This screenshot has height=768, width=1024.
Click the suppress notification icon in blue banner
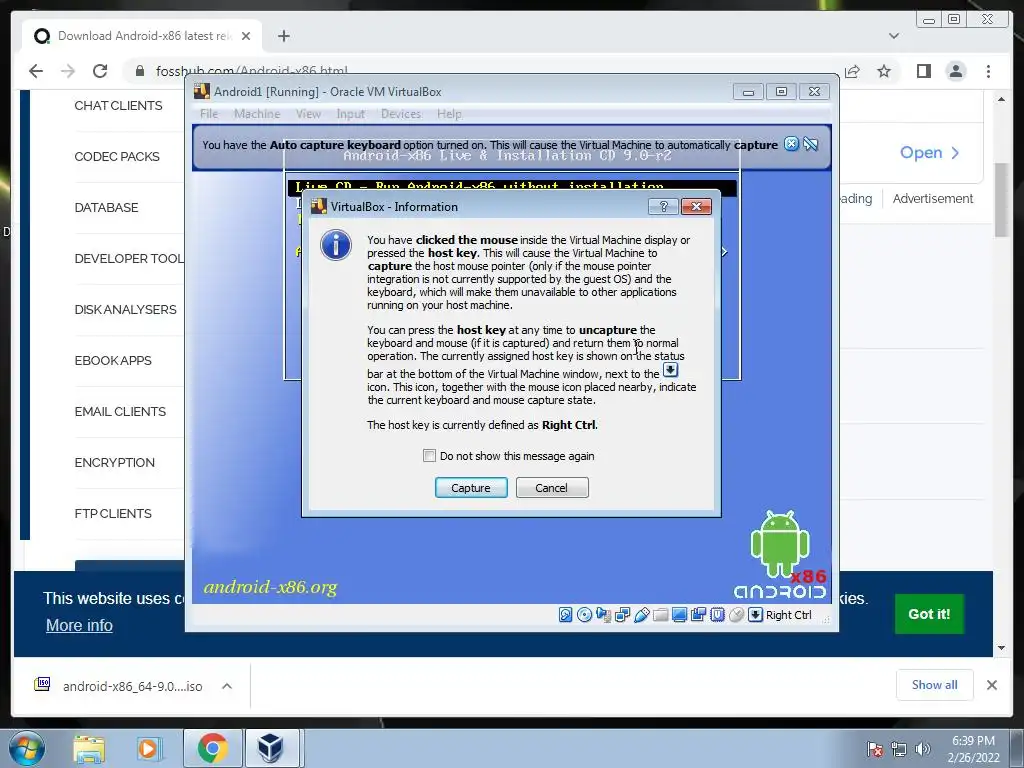(x=810, y=144)
